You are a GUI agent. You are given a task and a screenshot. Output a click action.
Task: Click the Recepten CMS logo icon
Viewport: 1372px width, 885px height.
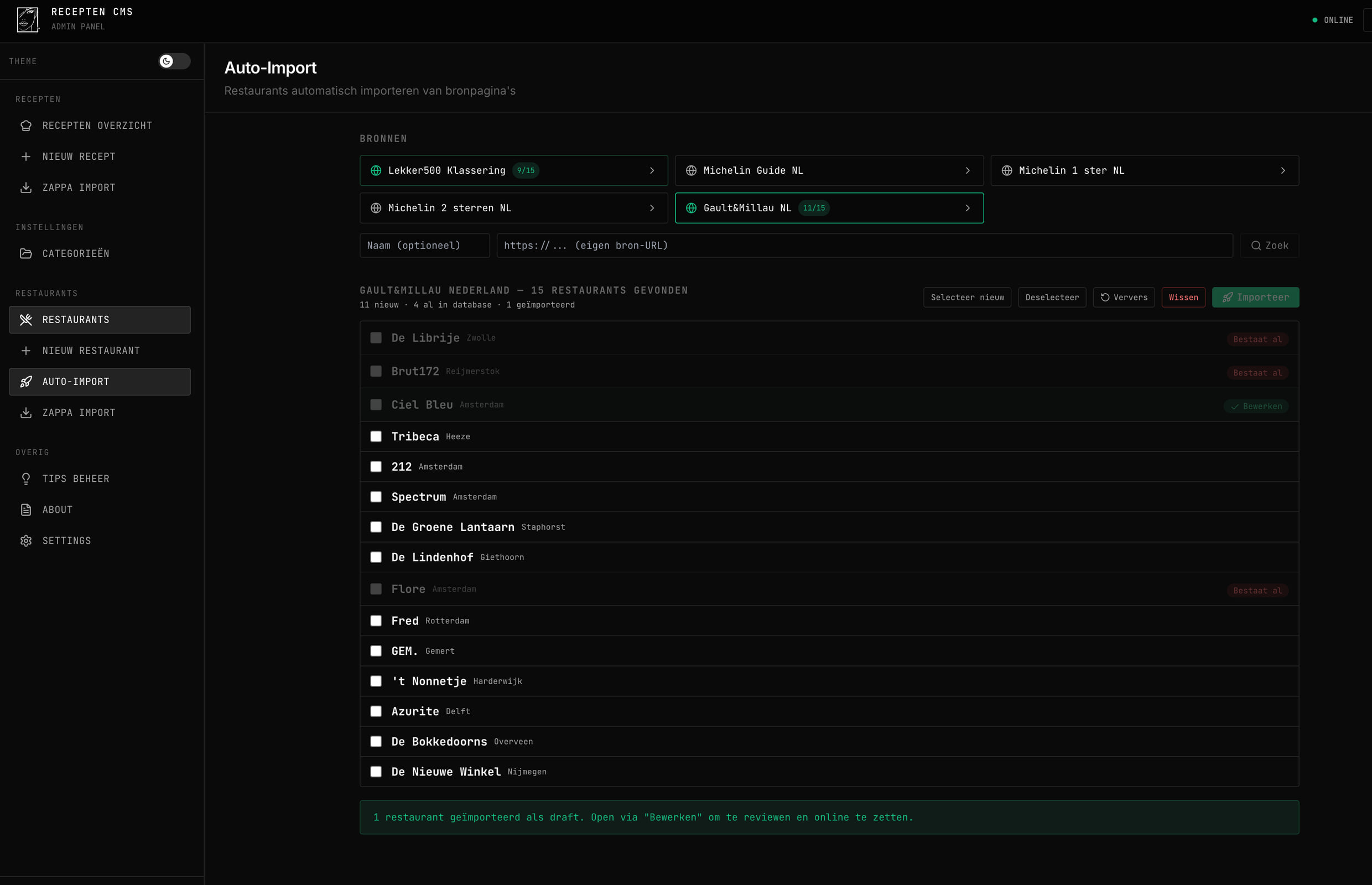(x=27, y=19)
